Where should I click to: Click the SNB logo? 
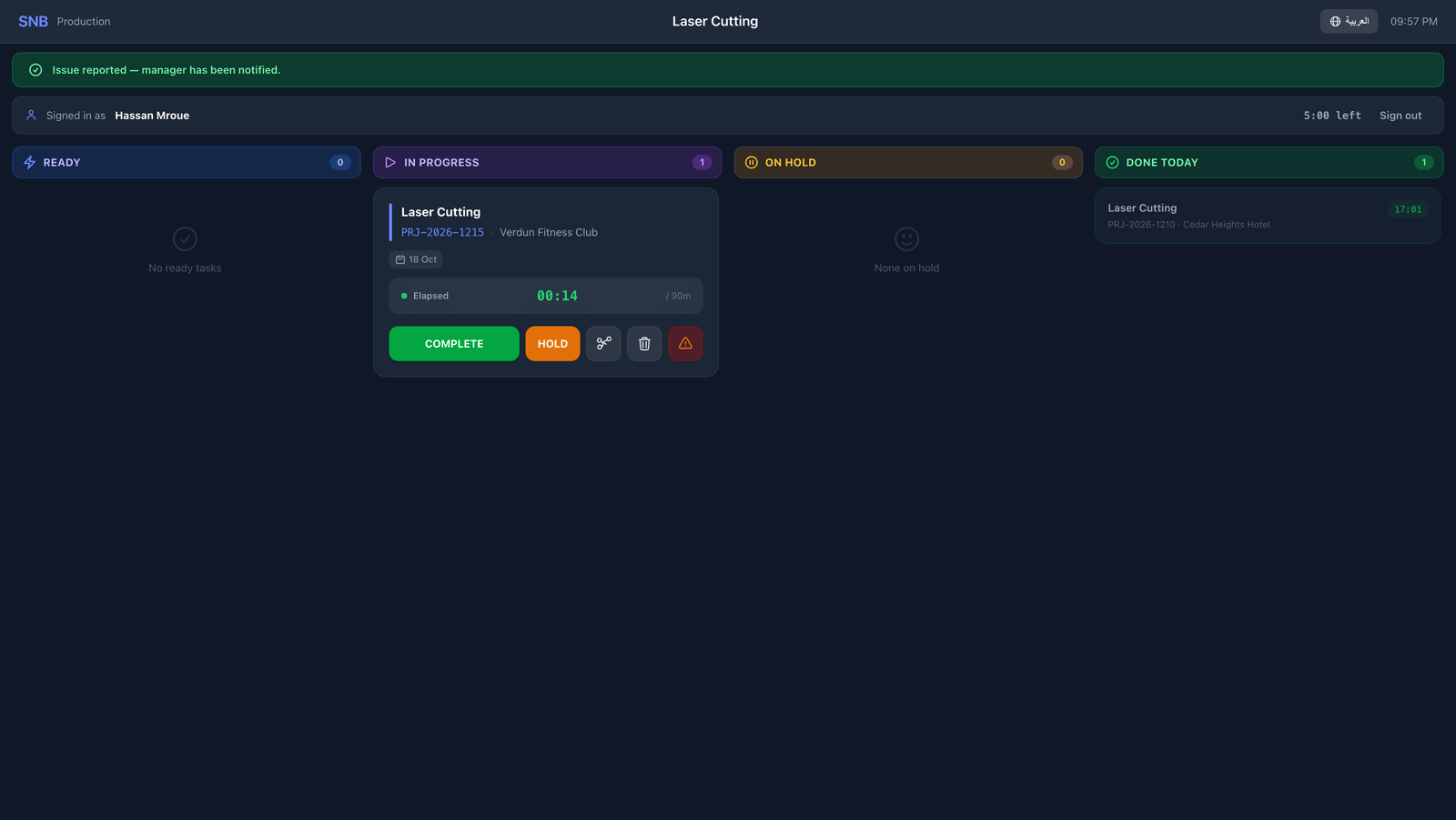(33, 21)
